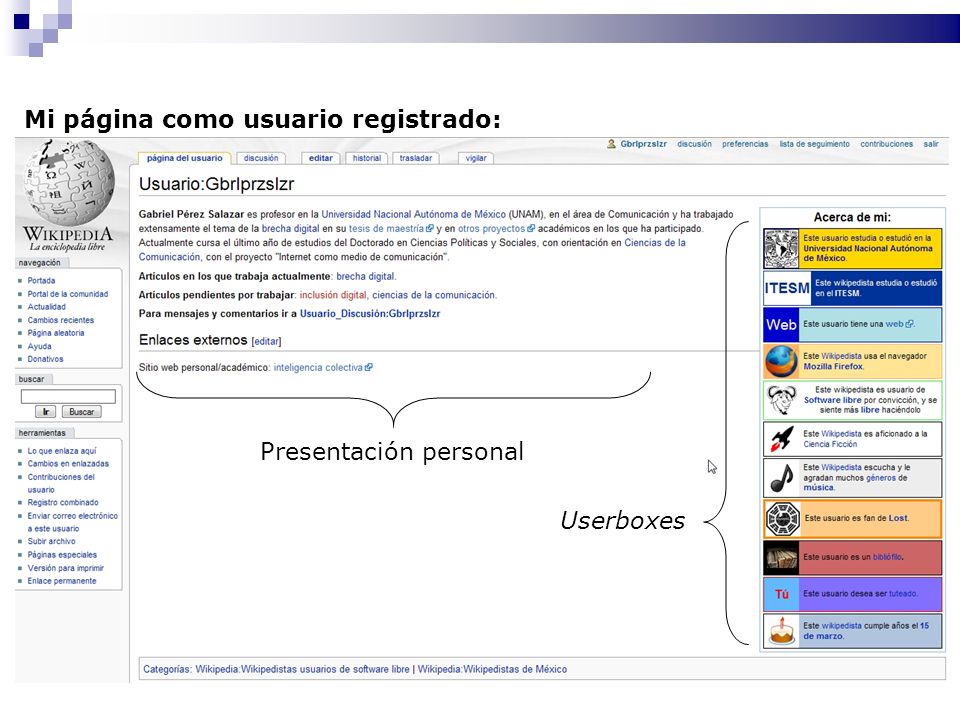Click 'Lo que enlaza aquí' tool link
The height and width of the screenshot is (720, 960).
pyautogui.click(x=62, y=451)
